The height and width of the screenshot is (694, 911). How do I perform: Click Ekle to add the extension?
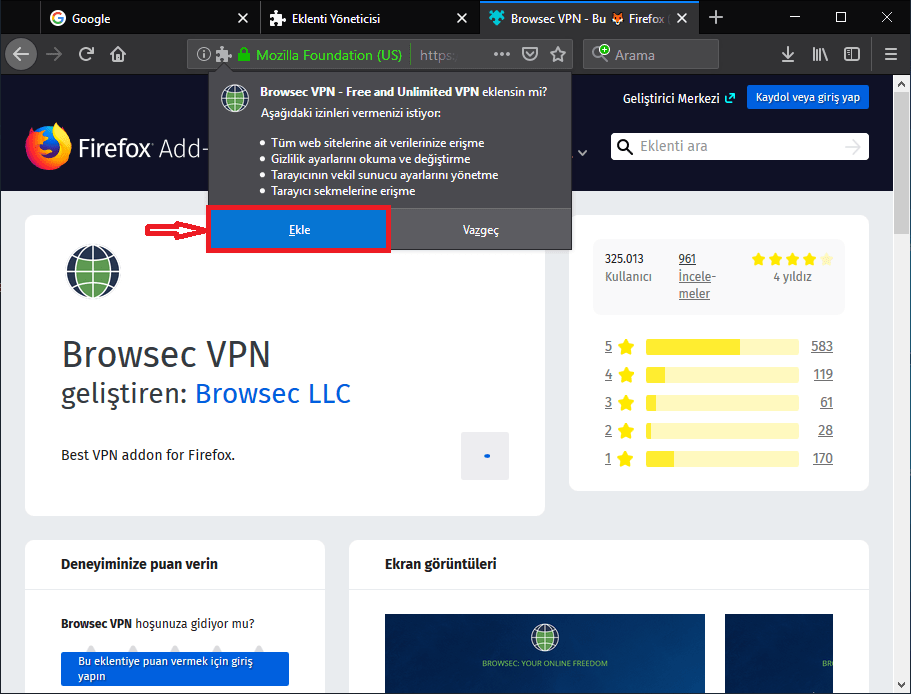click(x=299, y=230)
